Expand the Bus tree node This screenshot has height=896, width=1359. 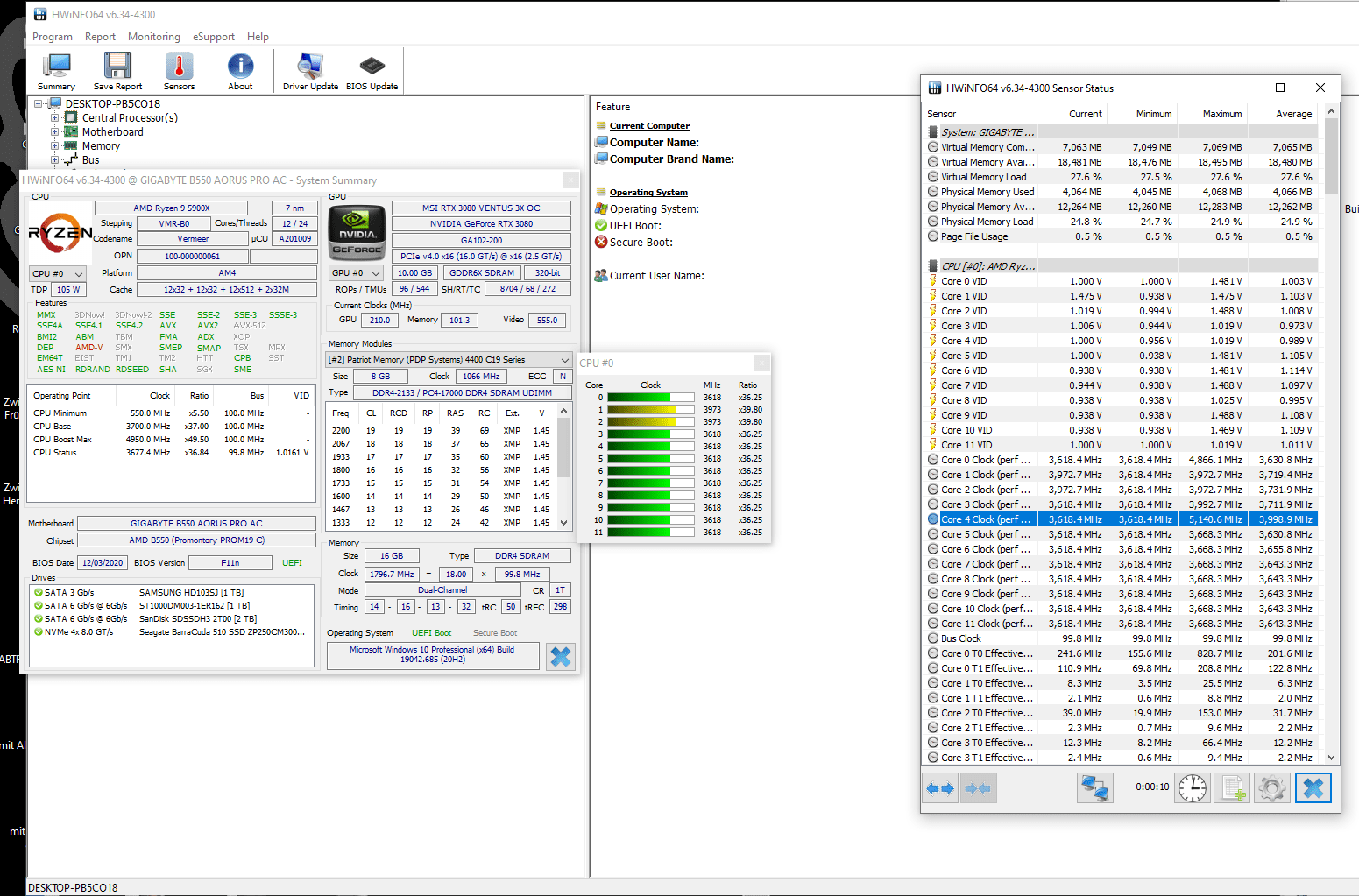click(x=54, y=159)
